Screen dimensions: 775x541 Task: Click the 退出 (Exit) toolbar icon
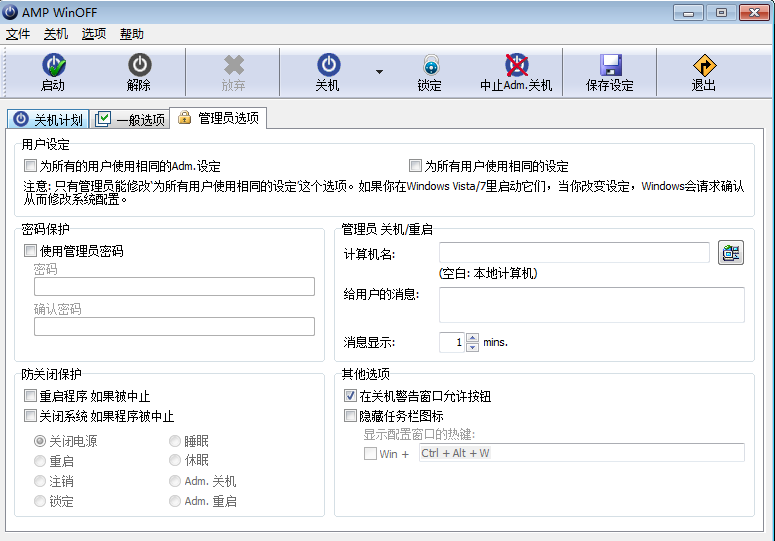[x=703, y=66]
